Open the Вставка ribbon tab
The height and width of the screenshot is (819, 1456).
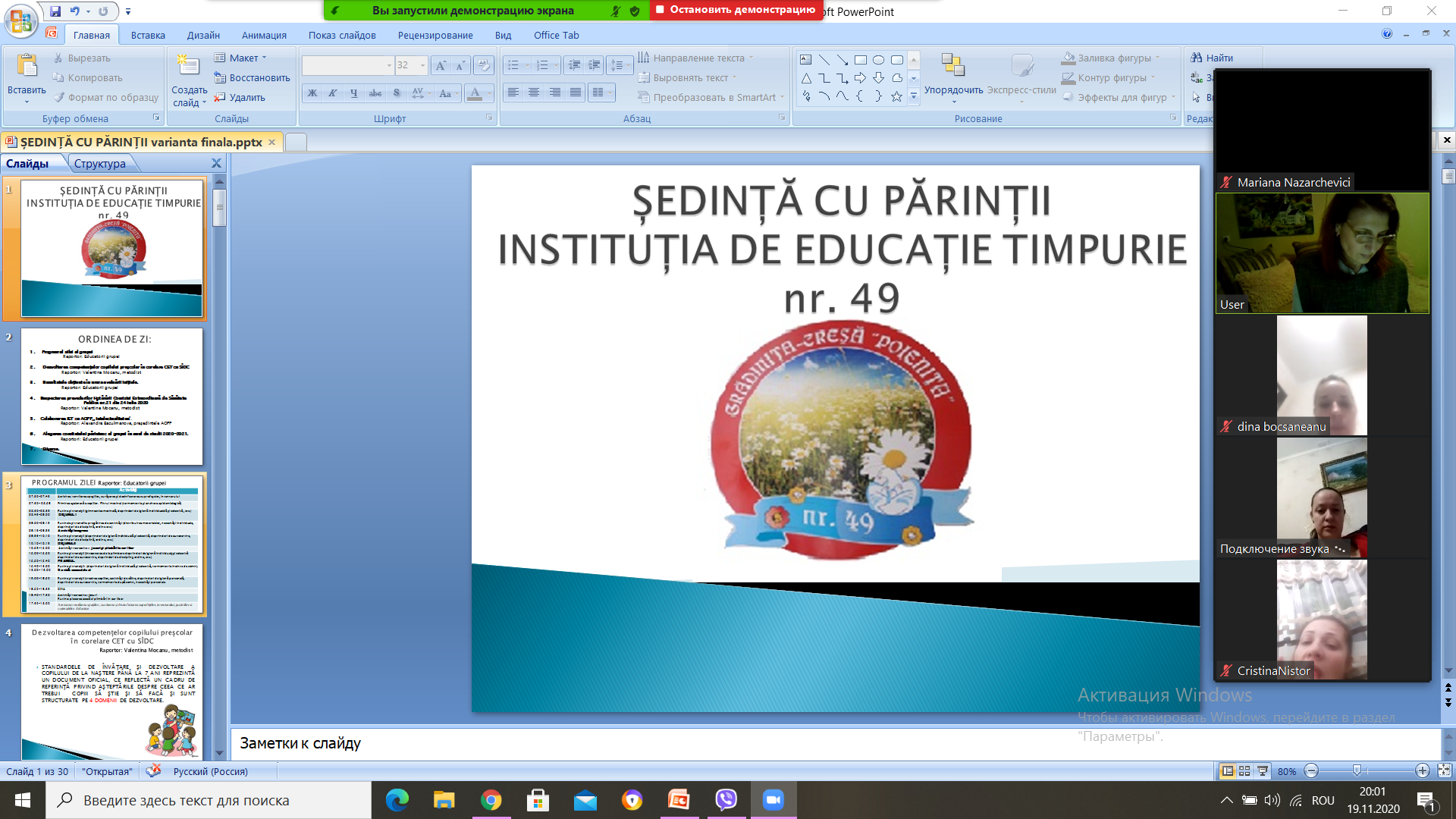[148, 35]
